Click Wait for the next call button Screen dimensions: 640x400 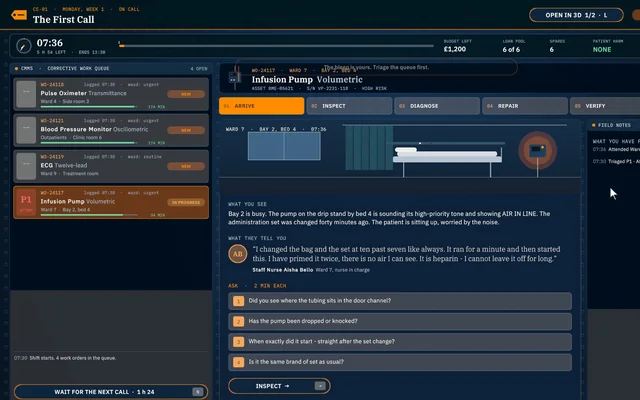click(x=111, y=392)
